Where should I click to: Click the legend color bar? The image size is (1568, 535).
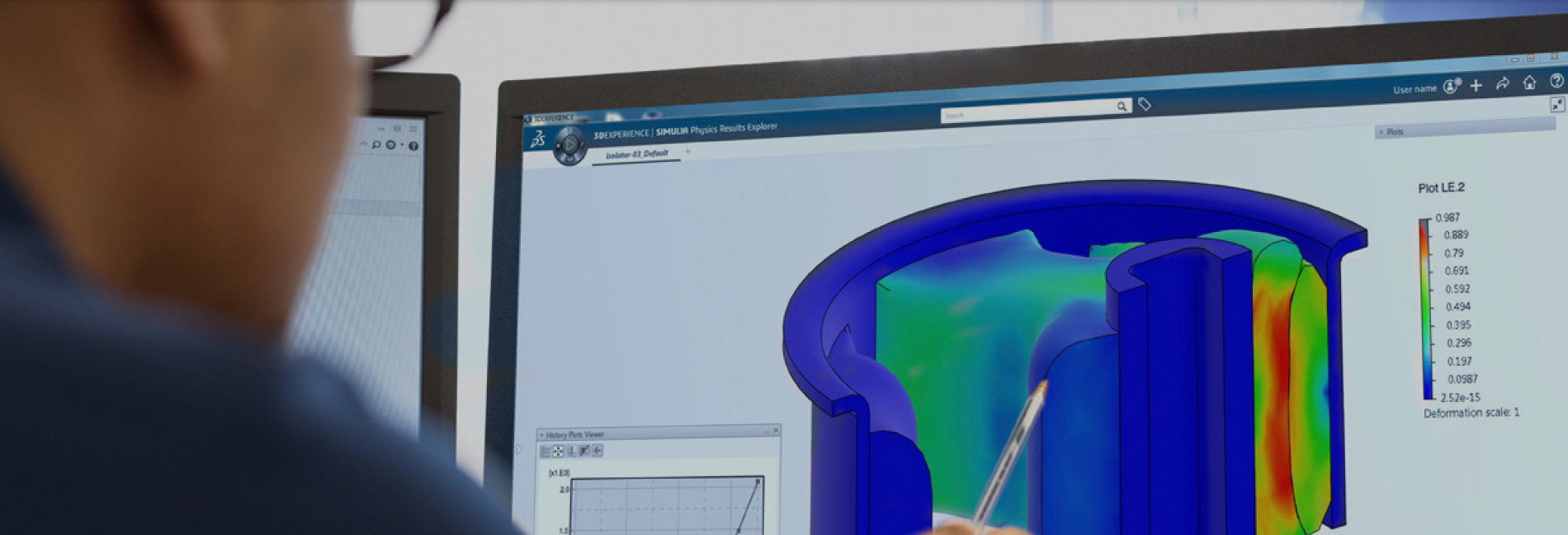1425,309
